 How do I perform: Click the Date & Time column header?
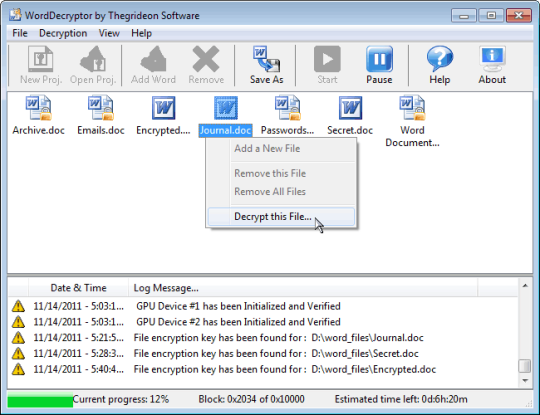[x=78, y=288]
